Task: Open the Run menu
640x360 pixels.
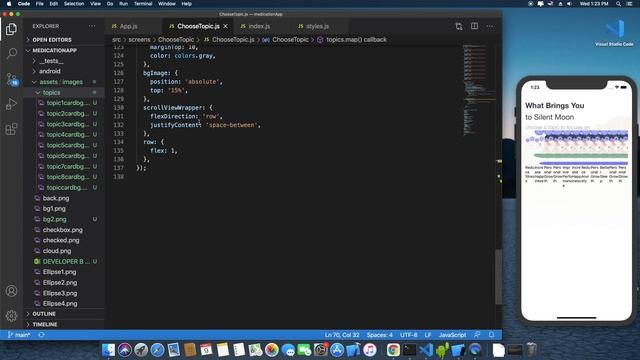Action: point(123,4)
